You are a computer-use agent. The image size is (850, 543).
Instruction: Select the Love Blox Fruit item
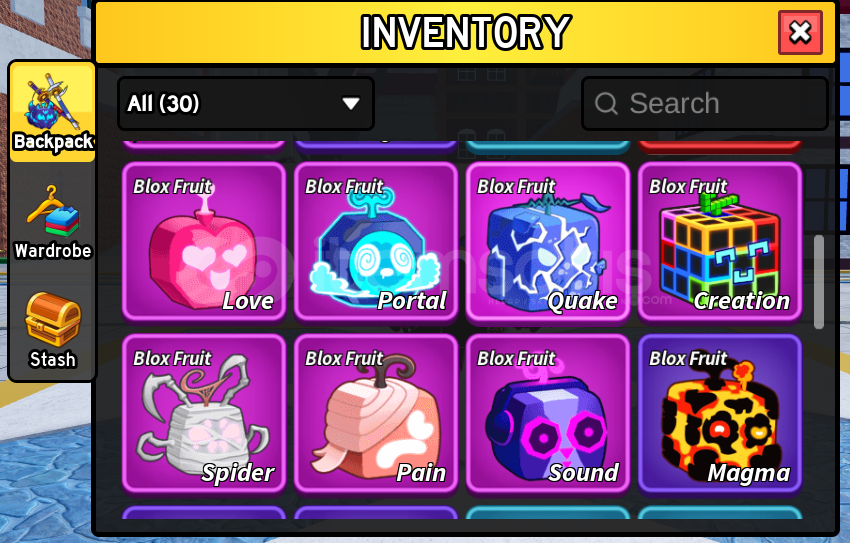coord(204,242)
